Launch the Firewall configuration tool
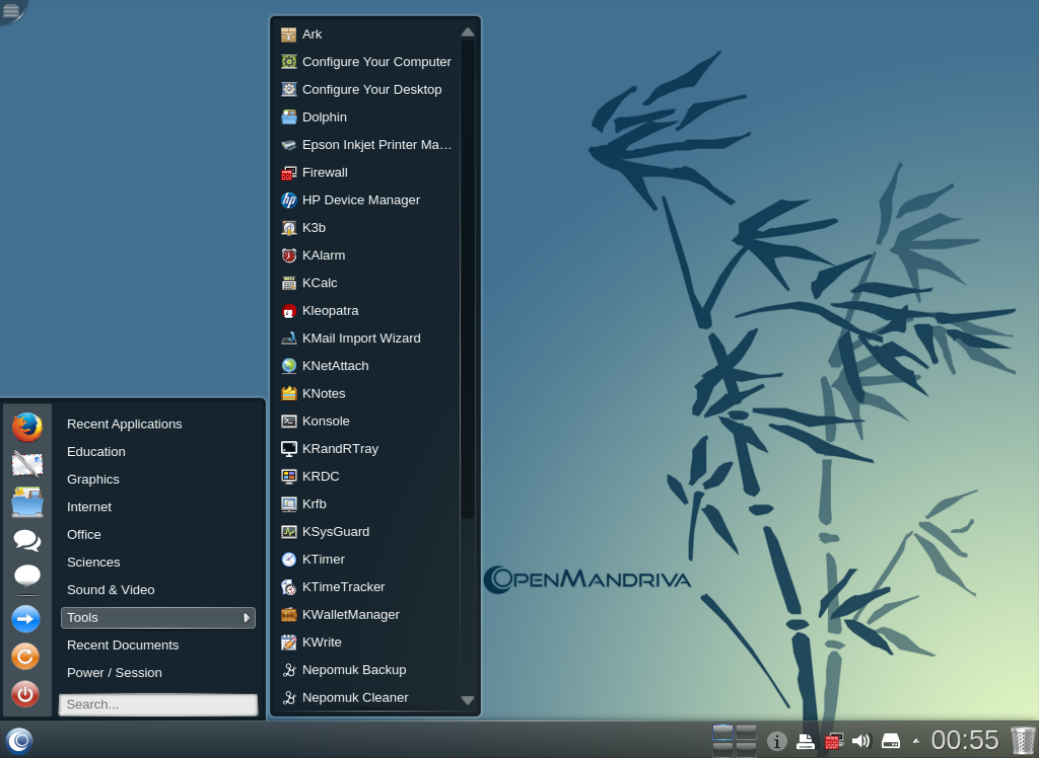 324,172
